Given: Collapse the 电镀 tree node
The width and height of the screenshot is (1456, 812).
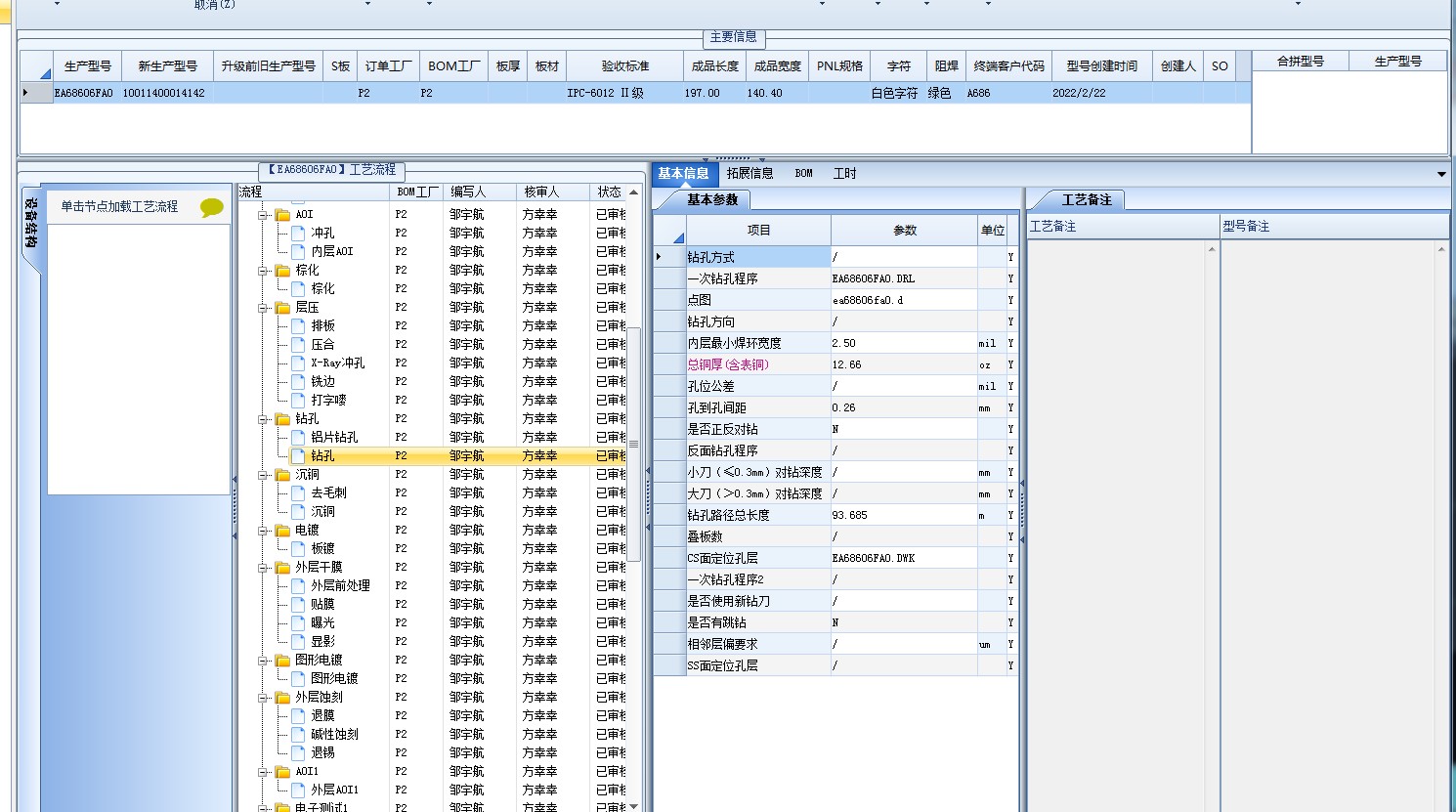Looking at the screenshot, I should tap(264, 531).
